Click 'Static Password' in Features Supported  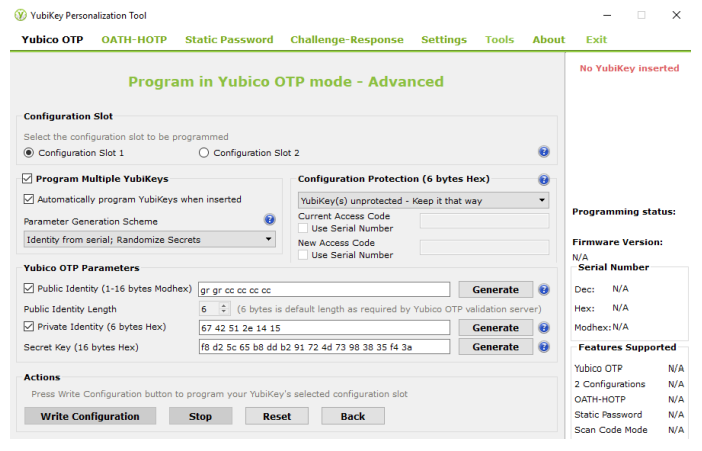[x=608, y=415]
